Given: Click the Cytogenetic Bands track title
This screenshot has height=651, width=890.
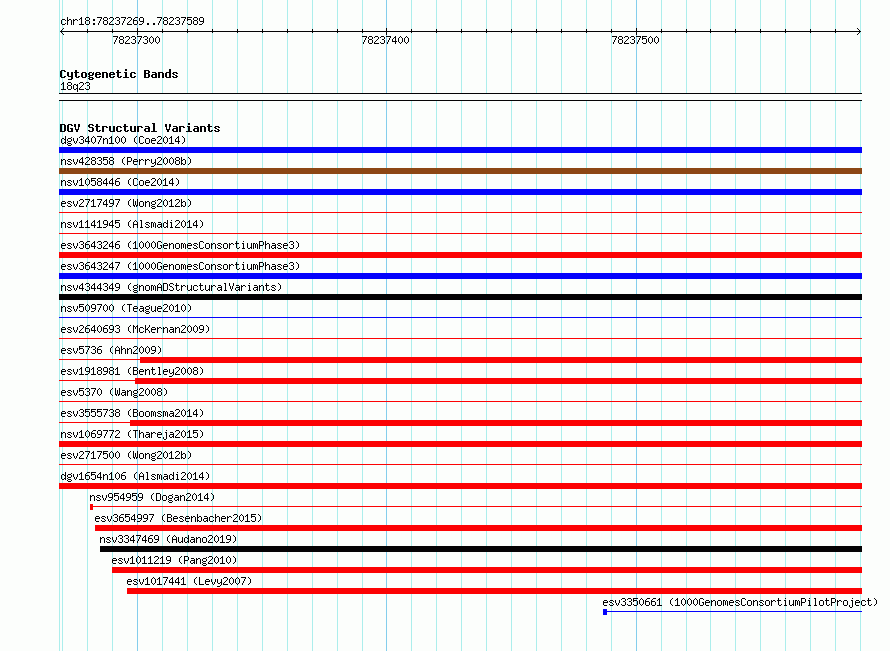Looking at the screenshot, I should (x=119, y=74).
